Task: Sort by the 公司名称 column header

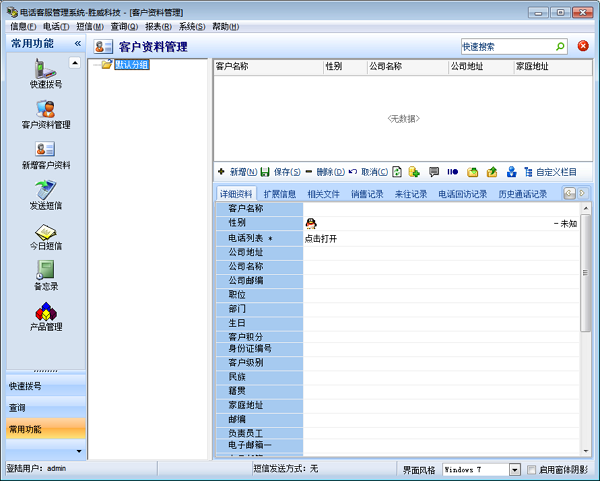Action: coord(408,67)
